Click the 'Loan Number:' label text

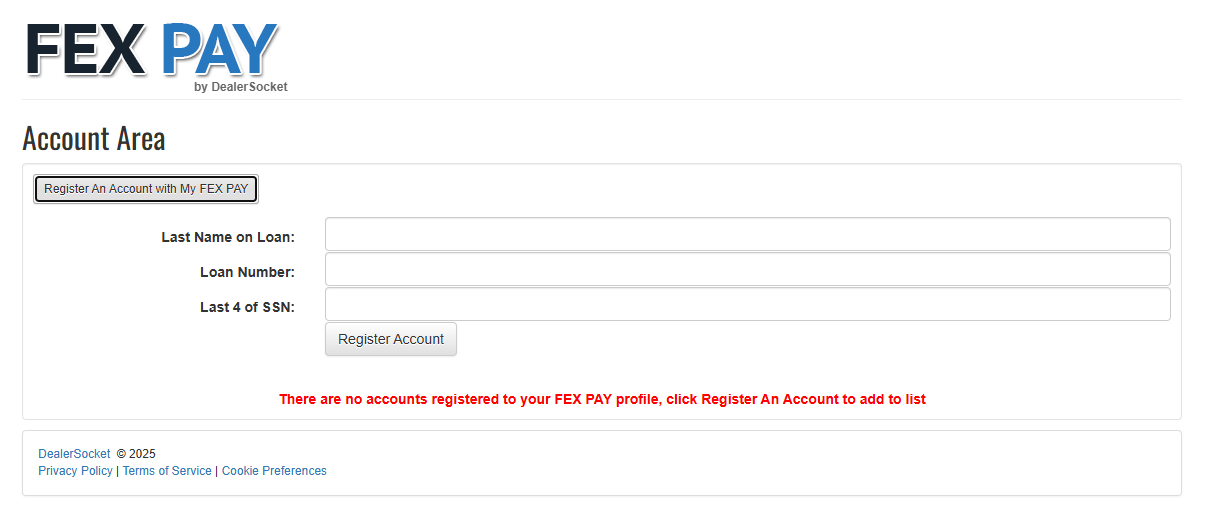click(247, 272)
